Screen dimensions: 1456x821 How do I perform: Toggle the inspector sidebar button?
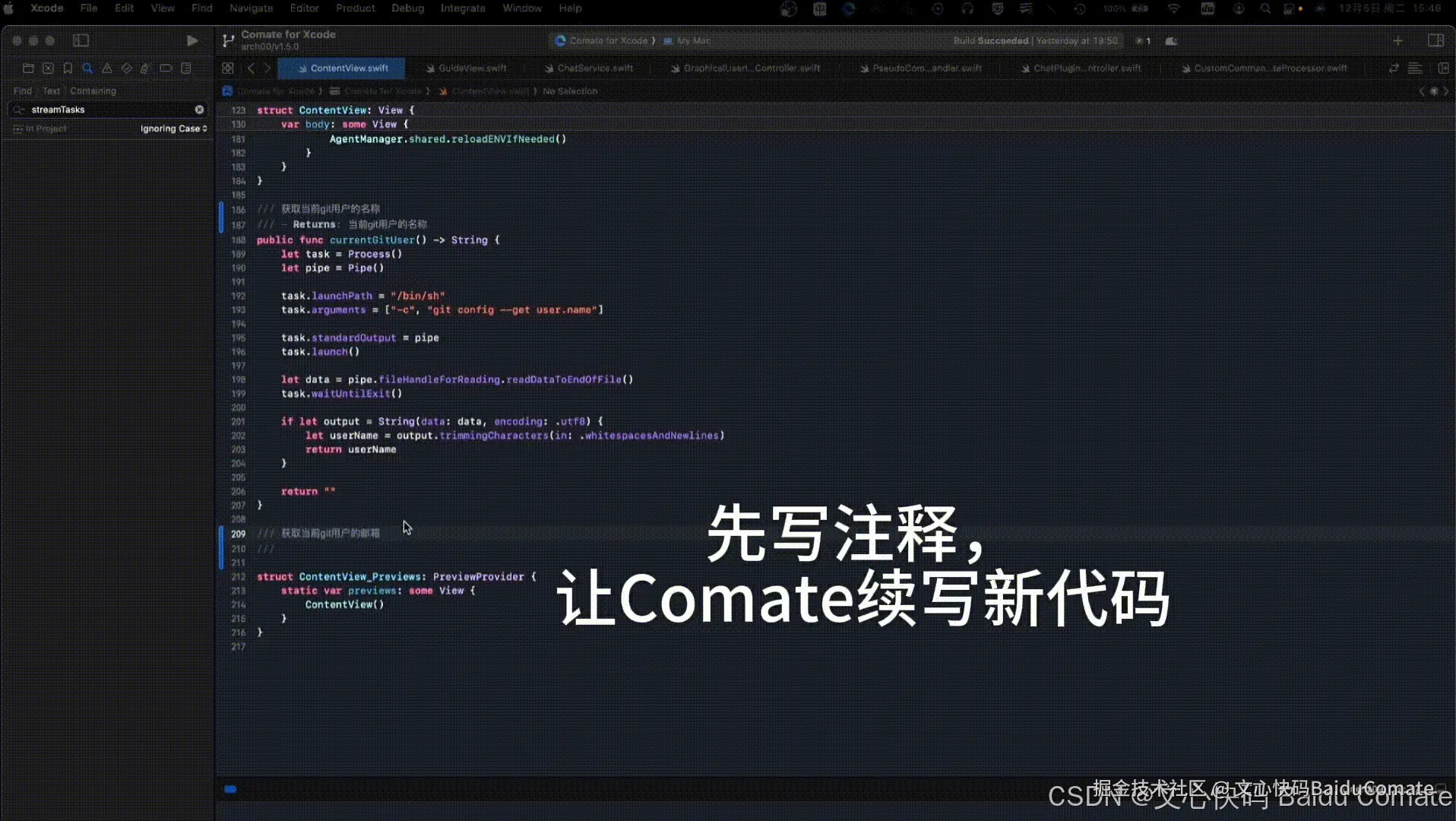point(1435,41)
